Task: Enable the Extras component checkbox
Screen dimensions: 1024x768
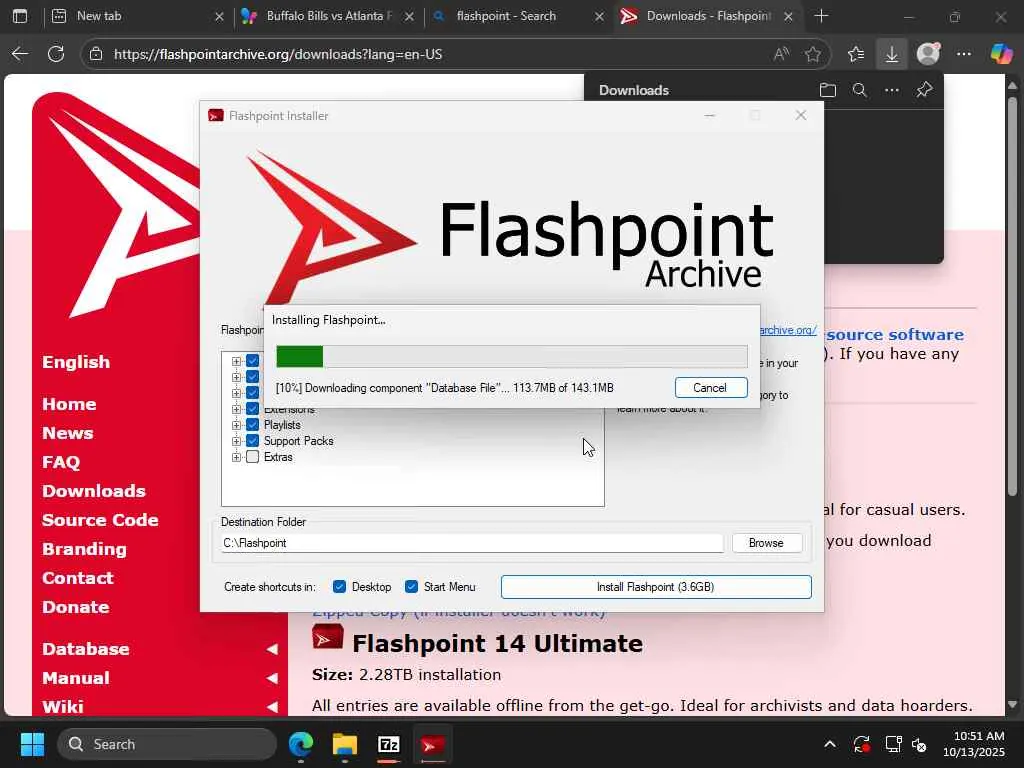Action: (253, 457)
